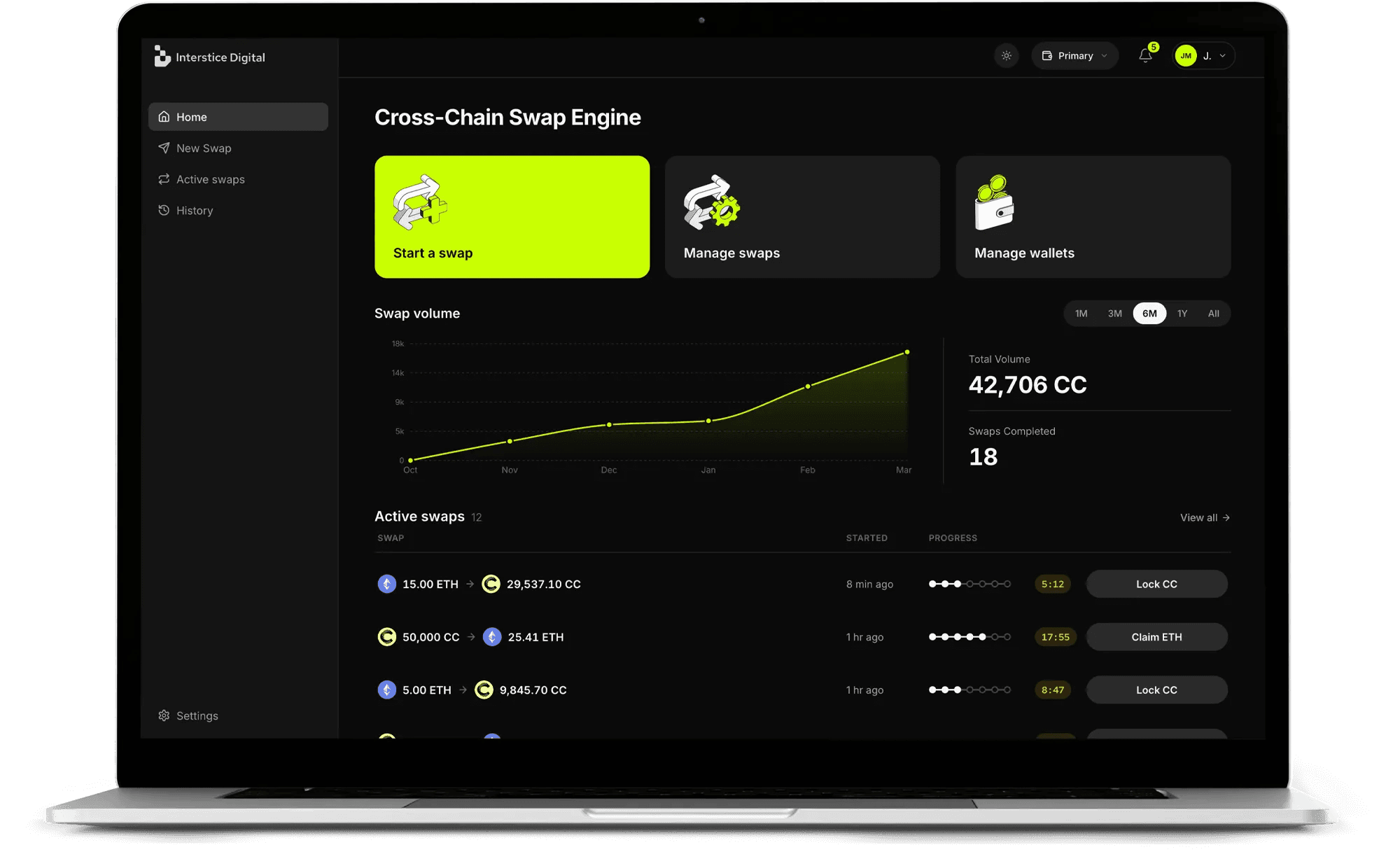Viewport: 1400px width, 852px height.
Task: Click the ETH icon beside 15.00 ETH
Action: coord(387,584)
